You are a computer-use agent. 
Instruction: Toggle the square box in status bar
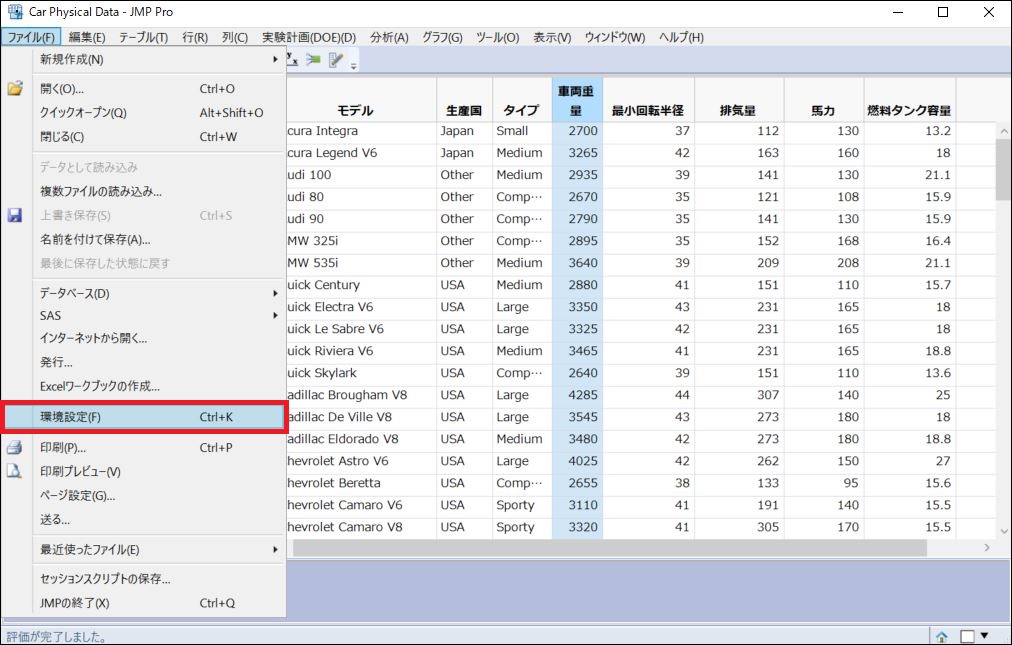[x=967, y=637]
